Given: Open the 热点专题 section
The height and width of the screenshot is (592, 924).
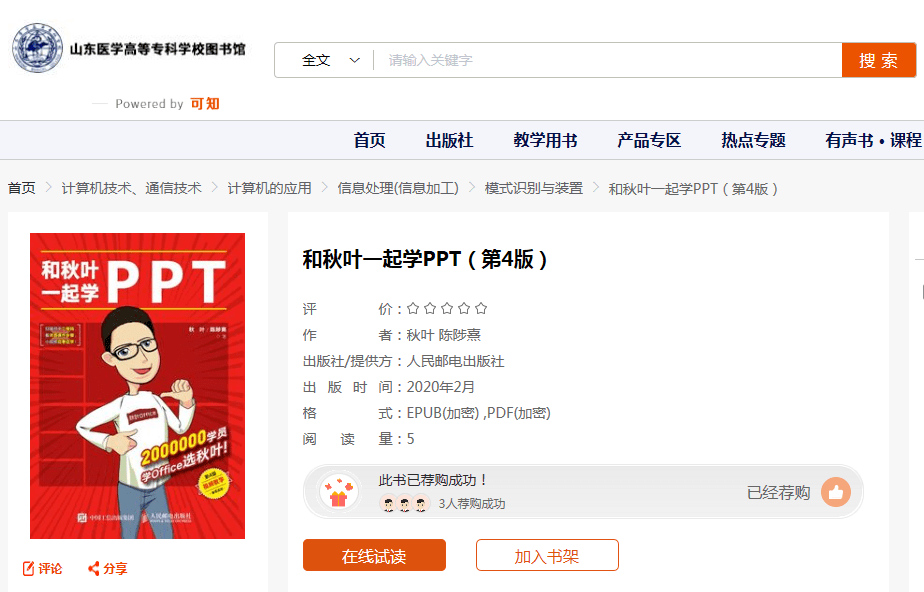Looking at the screenshot, I should pos(753,141).
